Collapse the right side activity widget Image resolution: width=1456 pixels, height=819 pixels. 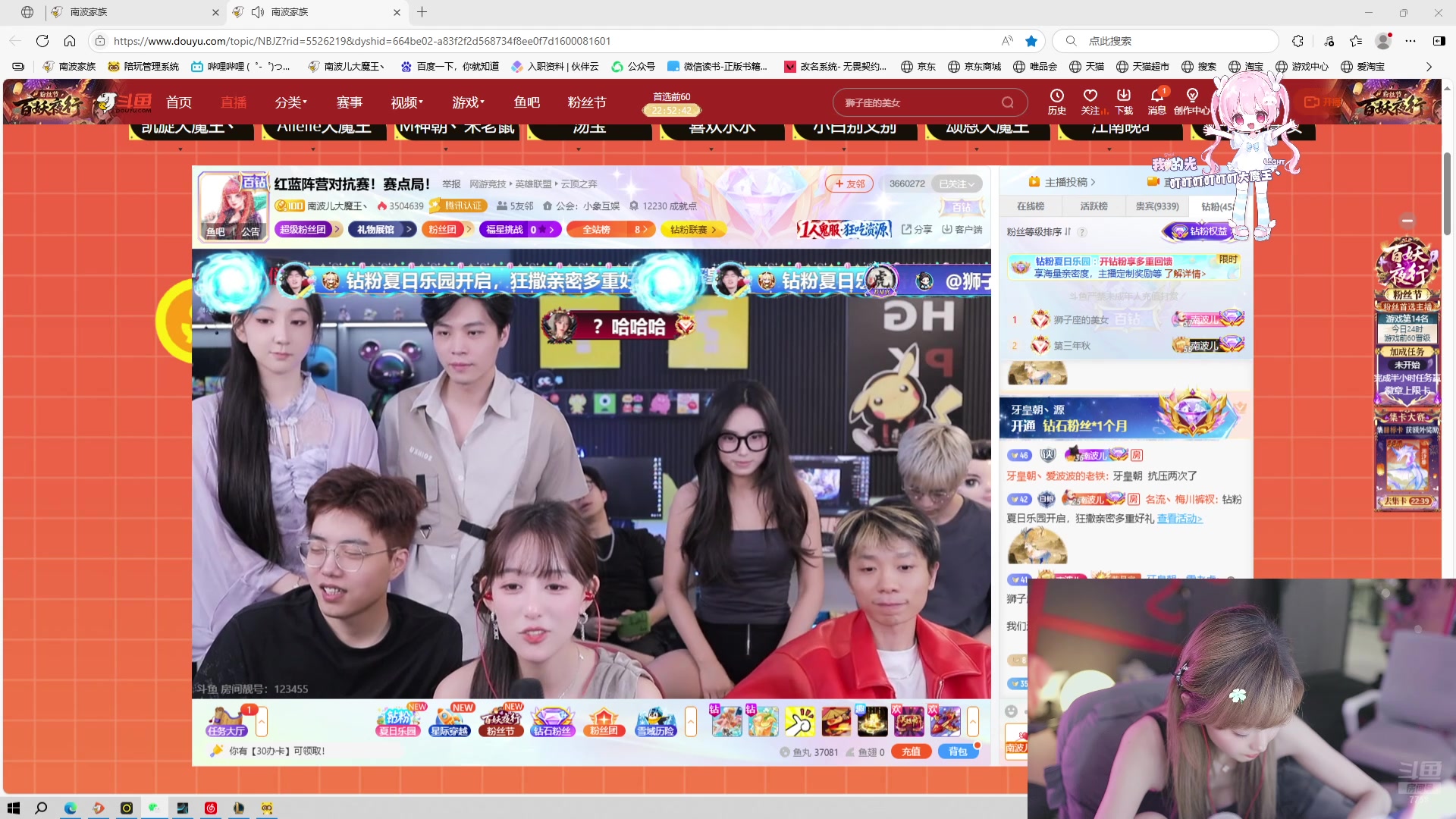coord(1407,221)
